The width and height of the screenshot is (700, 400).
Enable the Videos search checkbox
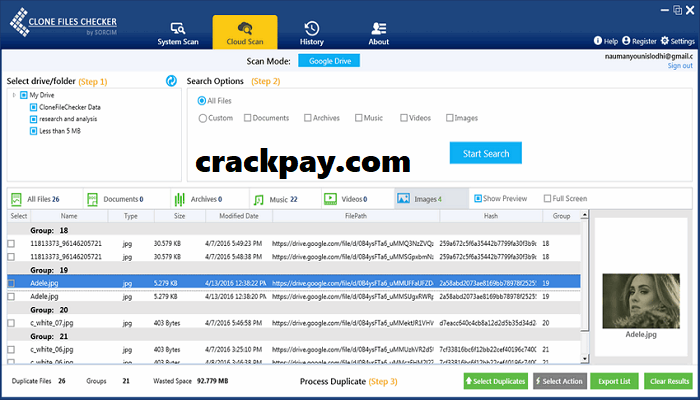[x=404, y=118]
